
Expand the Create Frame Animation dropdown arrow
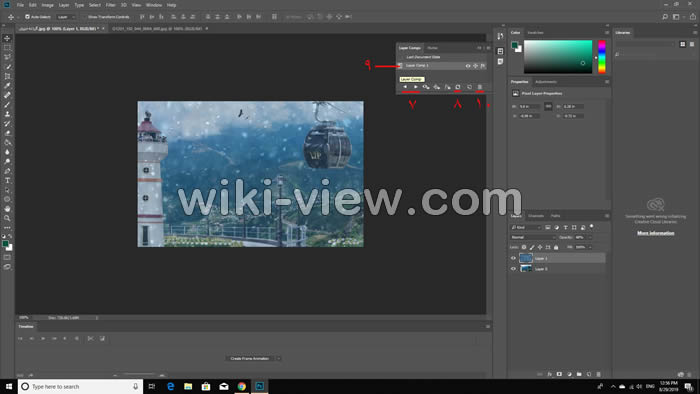tap(279, 358)
